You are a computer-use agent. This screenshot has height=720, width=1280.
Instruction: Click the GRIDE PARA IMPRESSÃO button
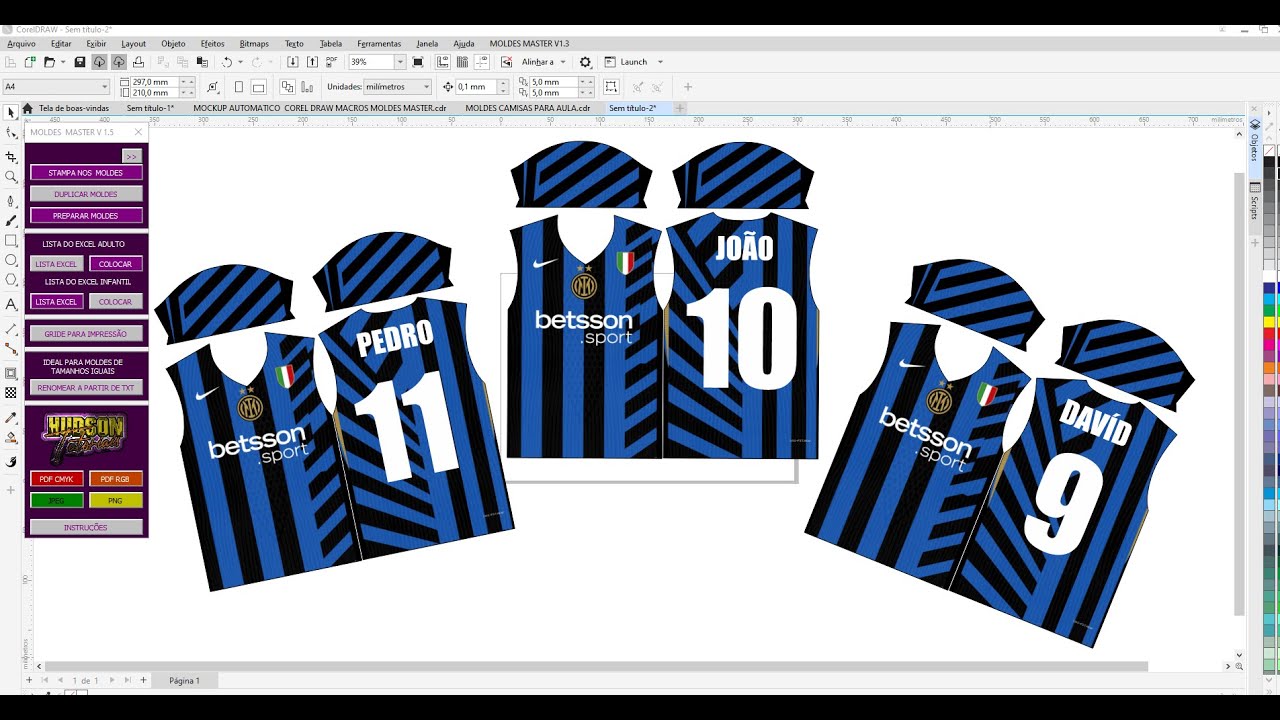(x=86, y=334)
